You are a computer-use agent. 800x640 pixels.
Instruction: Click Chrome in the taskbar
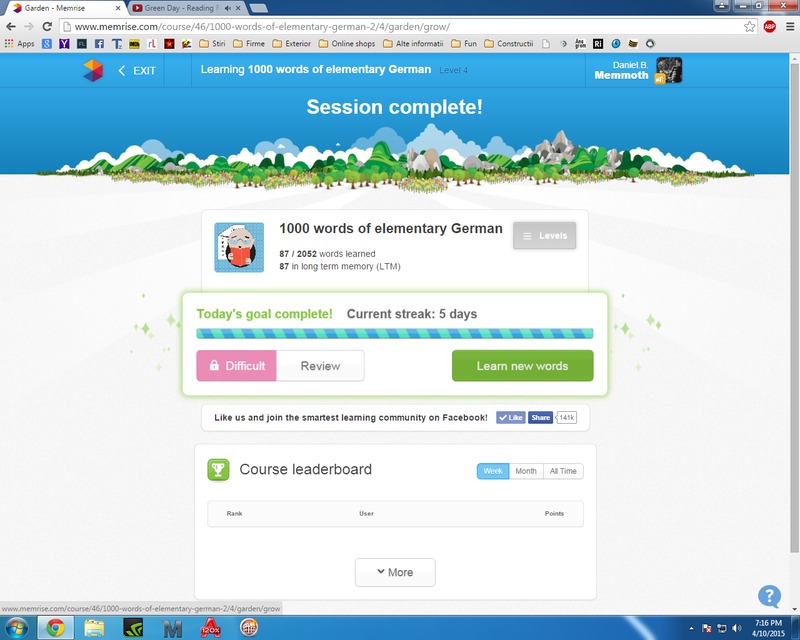click(x=56, y=628)
